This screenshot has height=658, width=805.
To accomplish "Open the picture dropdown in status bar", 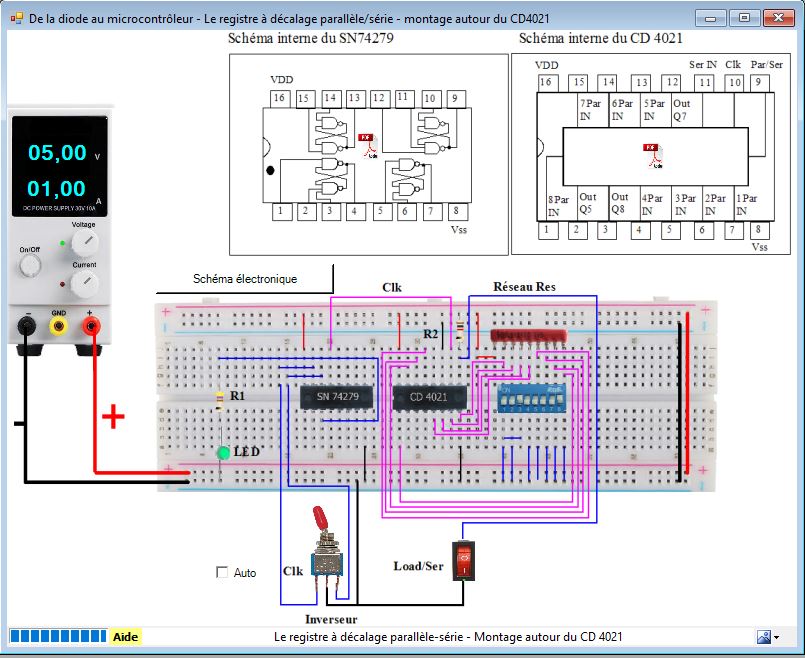I will pyautogui.click(x=767, y=637).
